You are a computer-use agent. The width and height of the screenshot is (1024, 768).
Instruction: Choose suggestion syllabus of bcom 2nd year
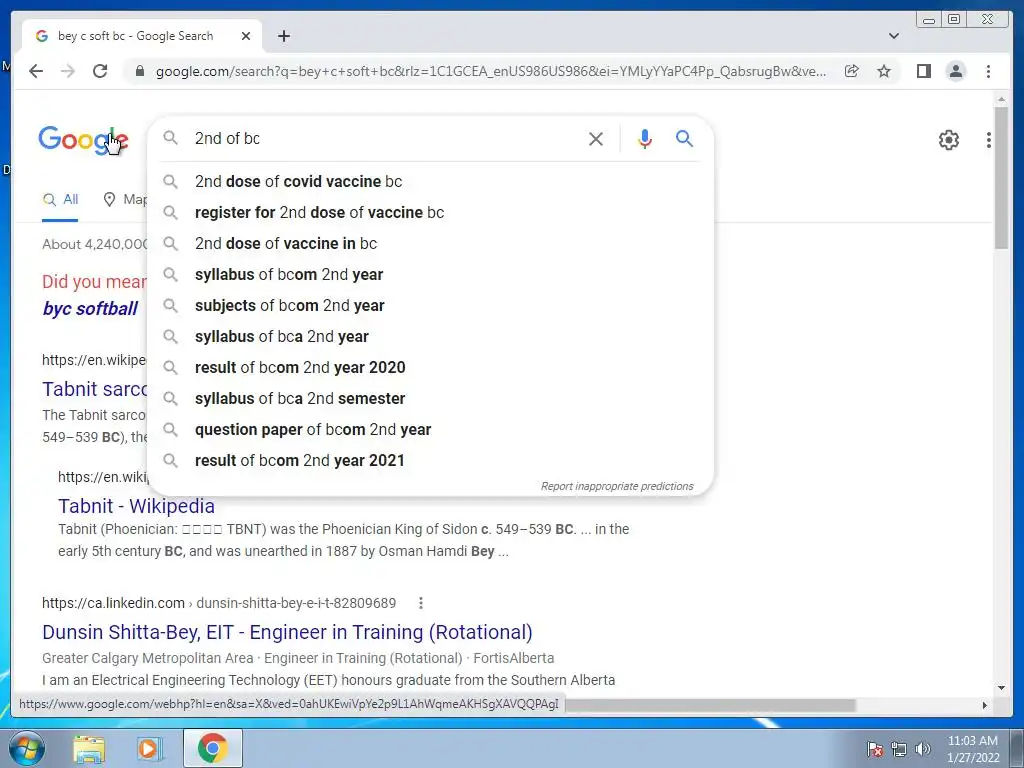coord(431,274)
